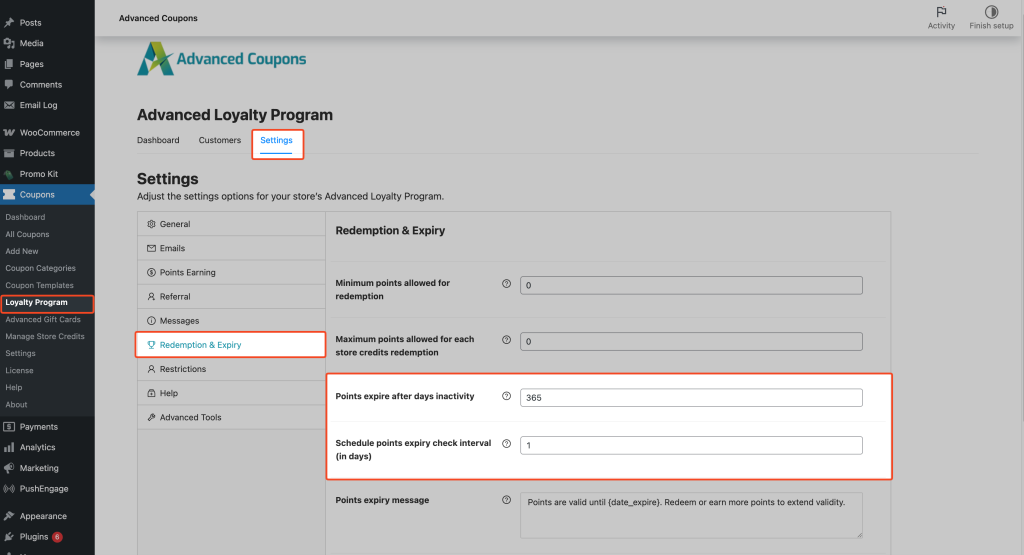Click the Finish setup half-circle icon
The image size is (1024, 555).
click(x=991, y=12)
